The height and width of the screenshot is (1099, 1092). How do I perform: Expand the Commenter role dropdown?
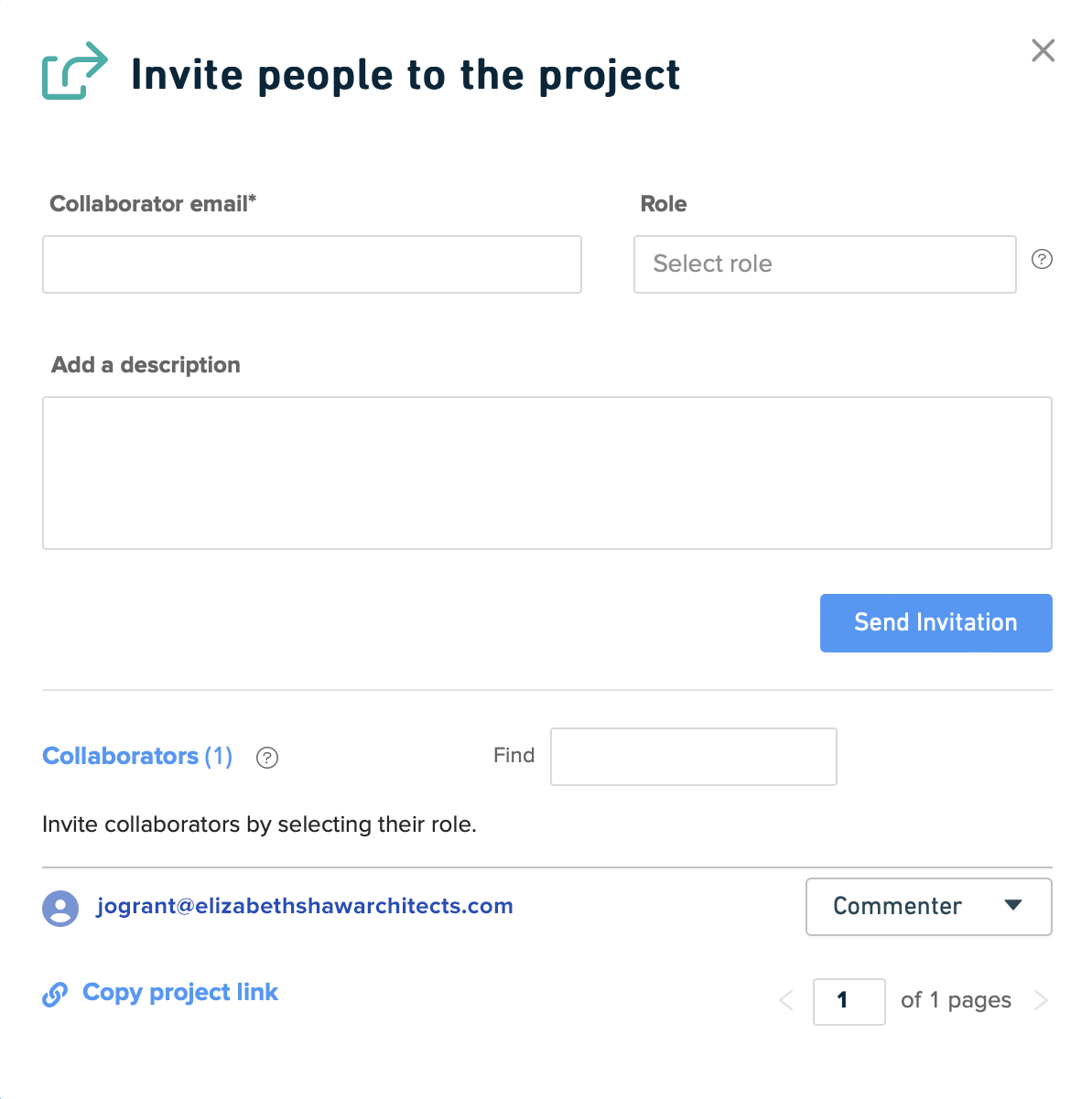(928, 907)
